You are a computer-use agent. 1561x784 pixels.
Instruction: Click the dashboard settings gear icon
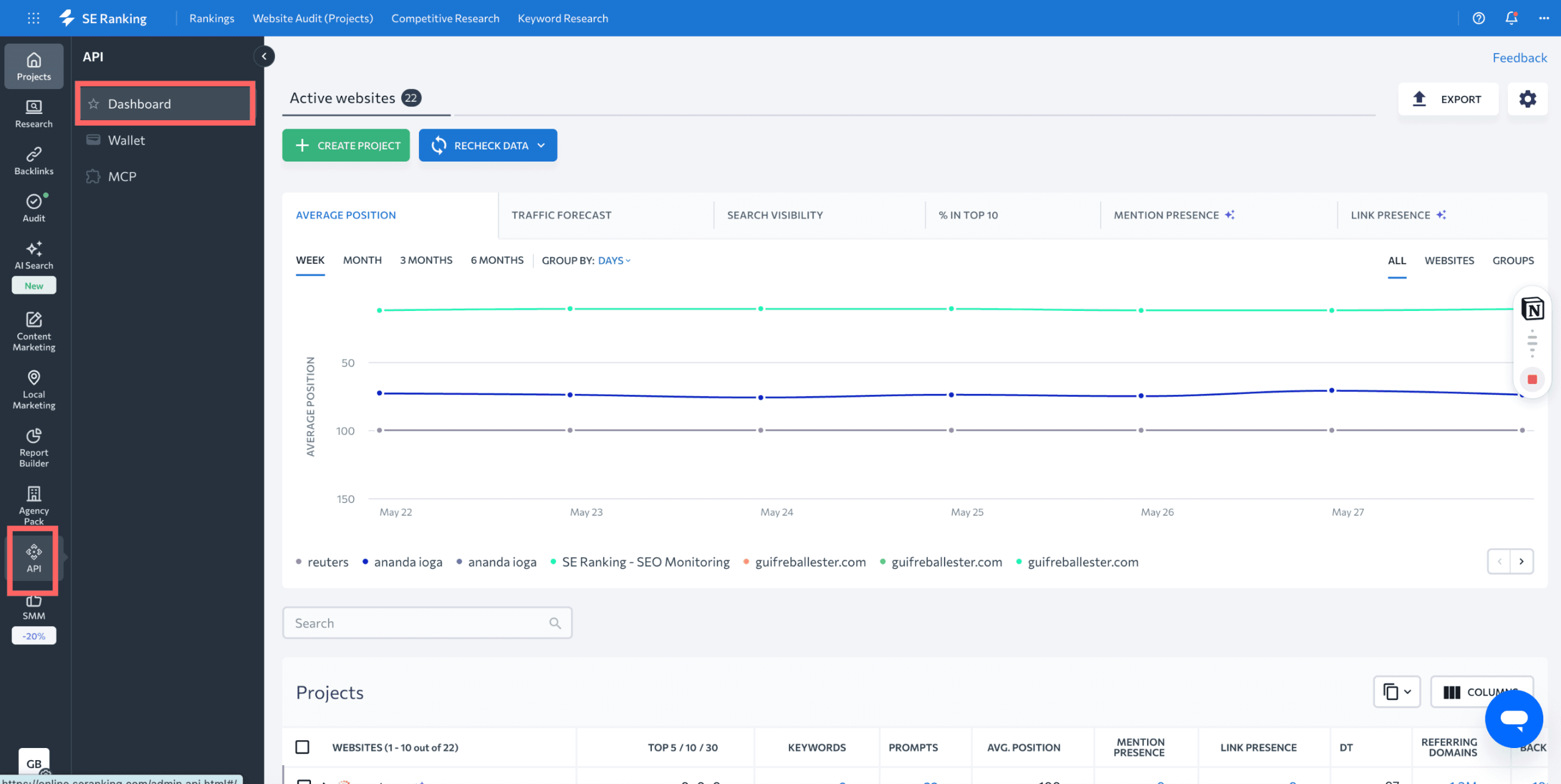(1527, 99)
